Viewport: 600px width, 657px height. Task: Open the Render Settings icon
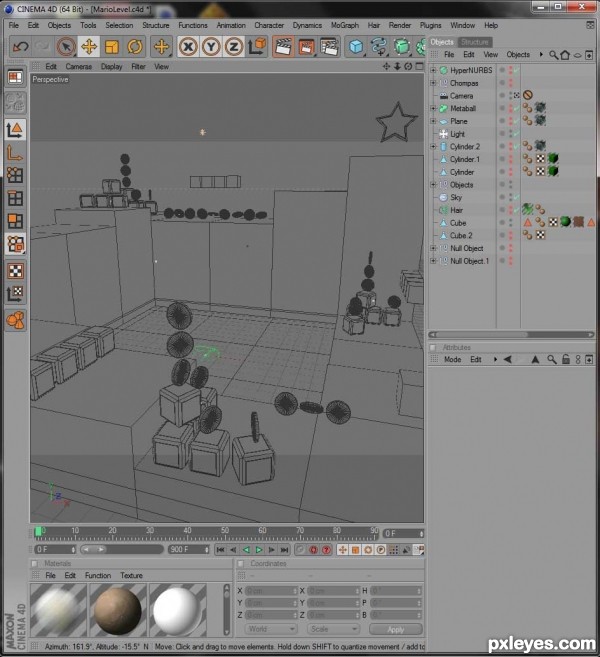[x=329, y=47]
